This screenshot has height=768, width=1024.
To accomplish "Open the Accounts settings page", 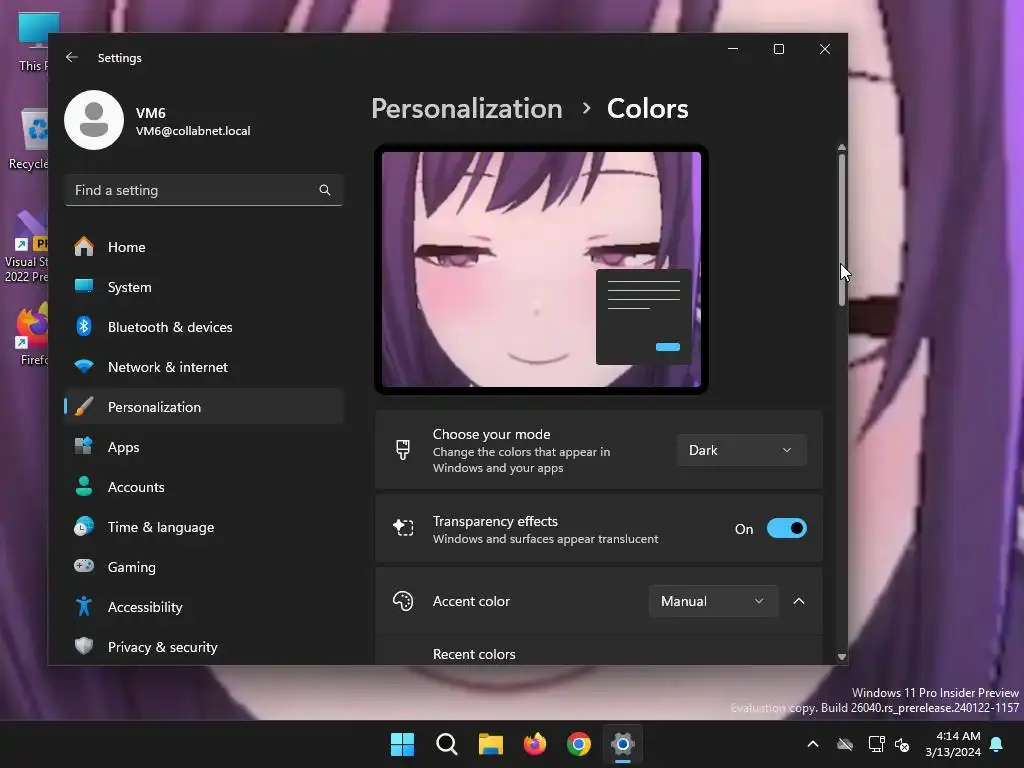I will click(x=204, y=487).
